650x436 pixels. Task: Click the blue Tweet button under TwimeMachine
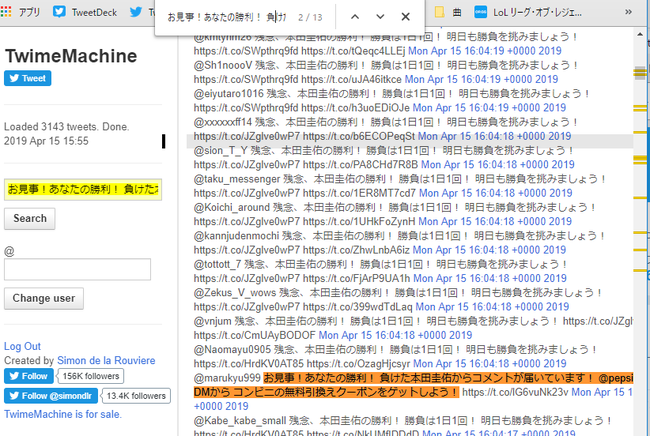pos(28,78)
